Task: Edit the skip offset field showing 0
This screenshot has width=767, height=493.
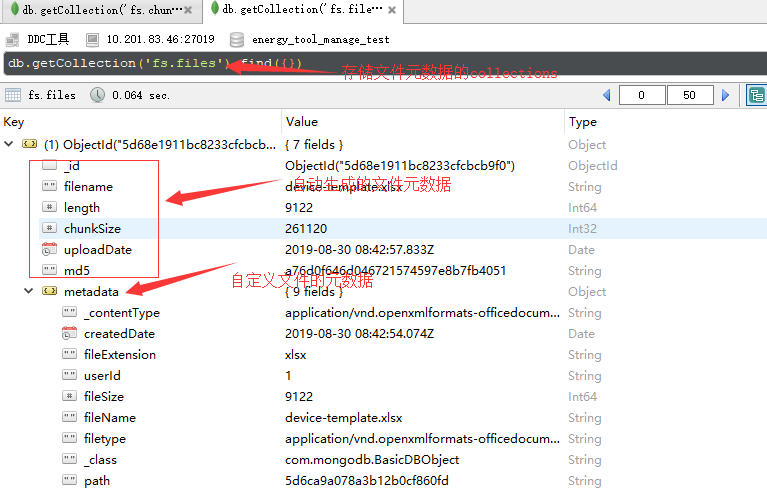Action: [x=642, y=95]
